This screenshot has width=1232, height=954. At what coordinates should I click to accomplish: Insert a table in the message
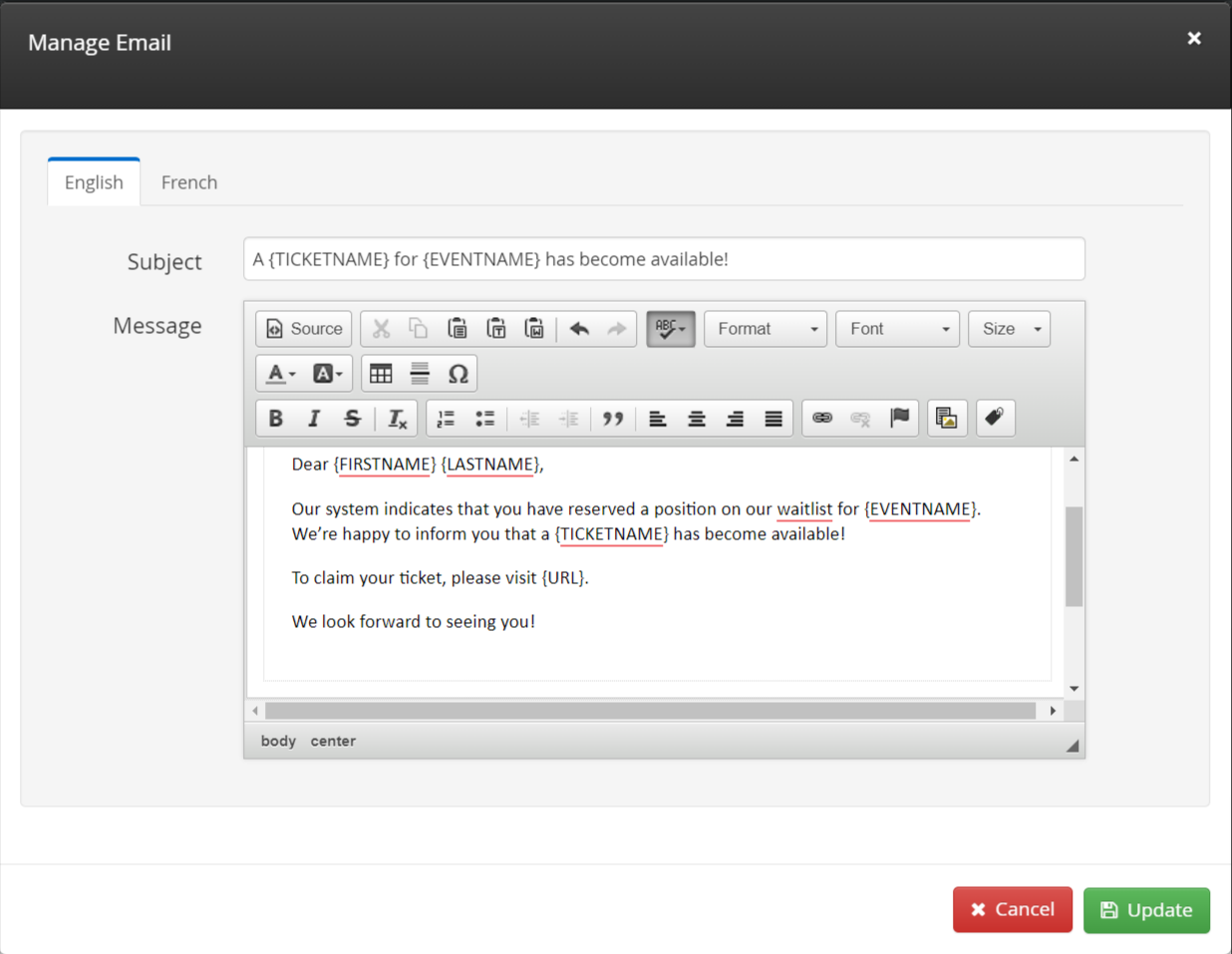click(381, 374)
